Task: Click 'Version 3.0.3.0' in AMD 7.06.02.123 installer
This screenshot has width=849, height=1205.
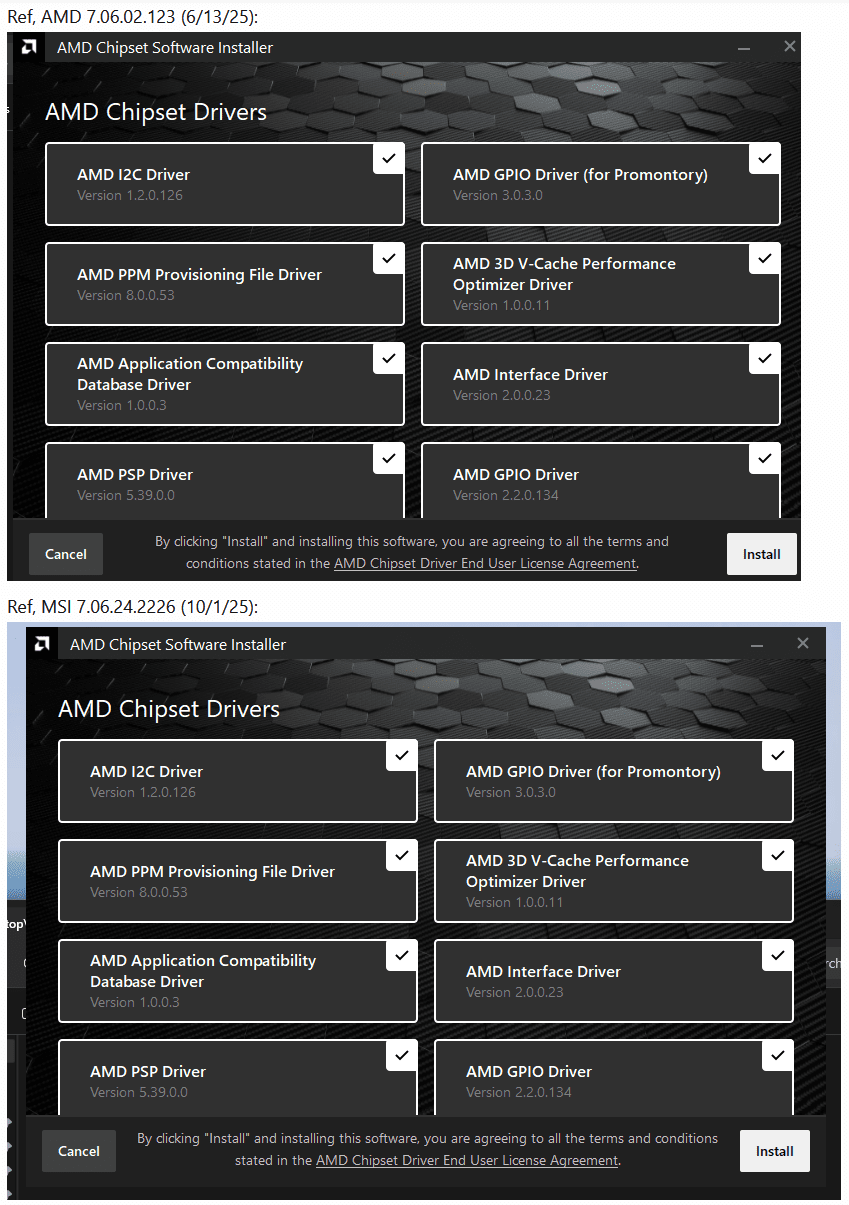Action: [x=498, y=195]
